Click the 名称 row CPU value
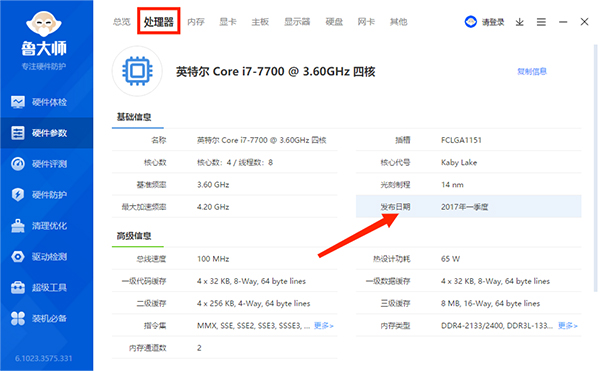The image size is (600, 371). [x=262, y=140]
